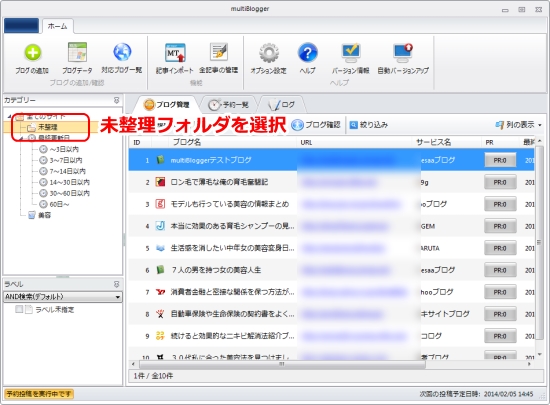Open the 対応ブログ一覧 globe icon
This screenshot has width=550, height=405.
point(122,52)
